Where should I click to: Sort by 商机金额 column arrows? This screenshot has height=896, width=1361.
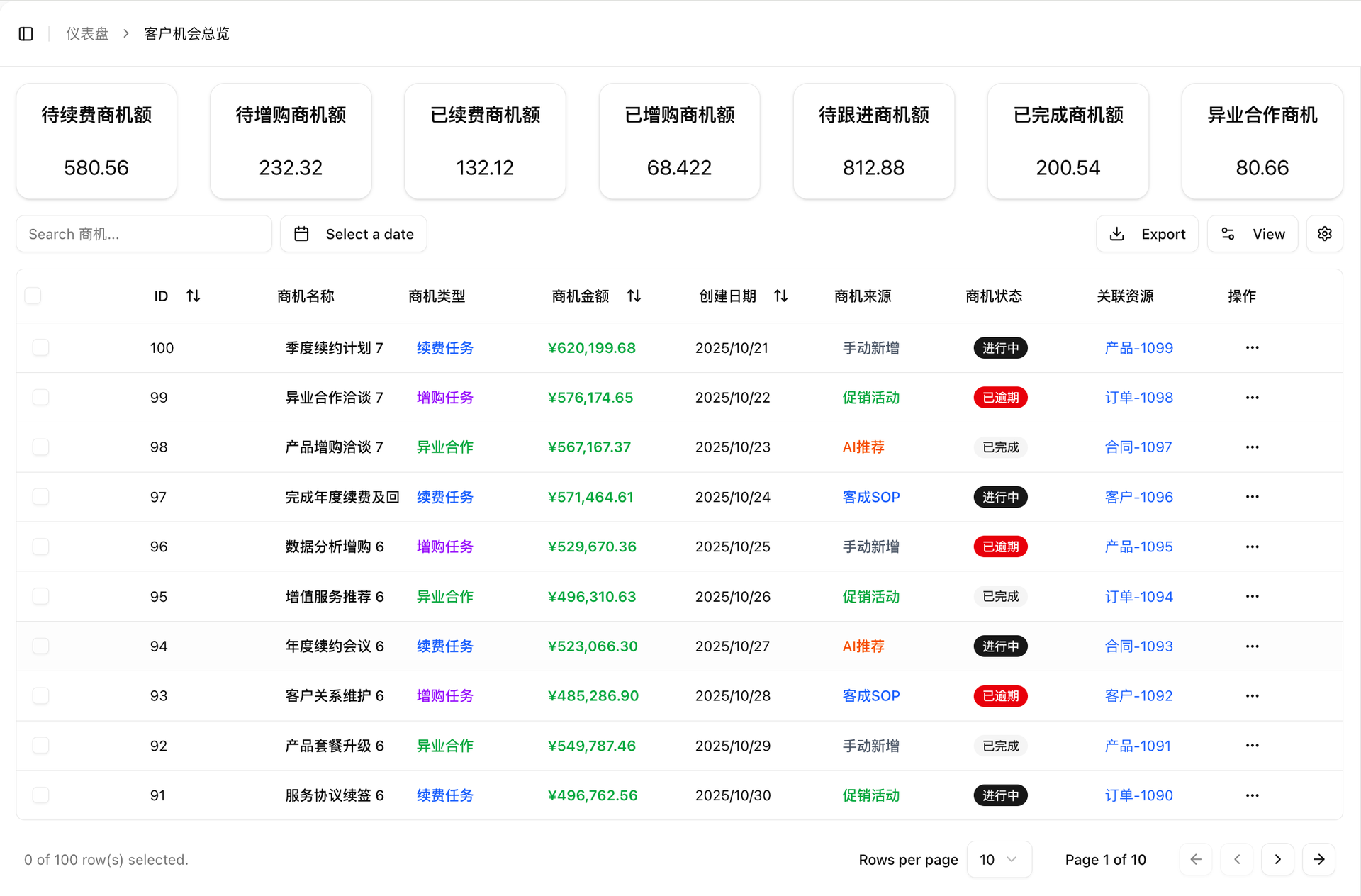point(634,296)
